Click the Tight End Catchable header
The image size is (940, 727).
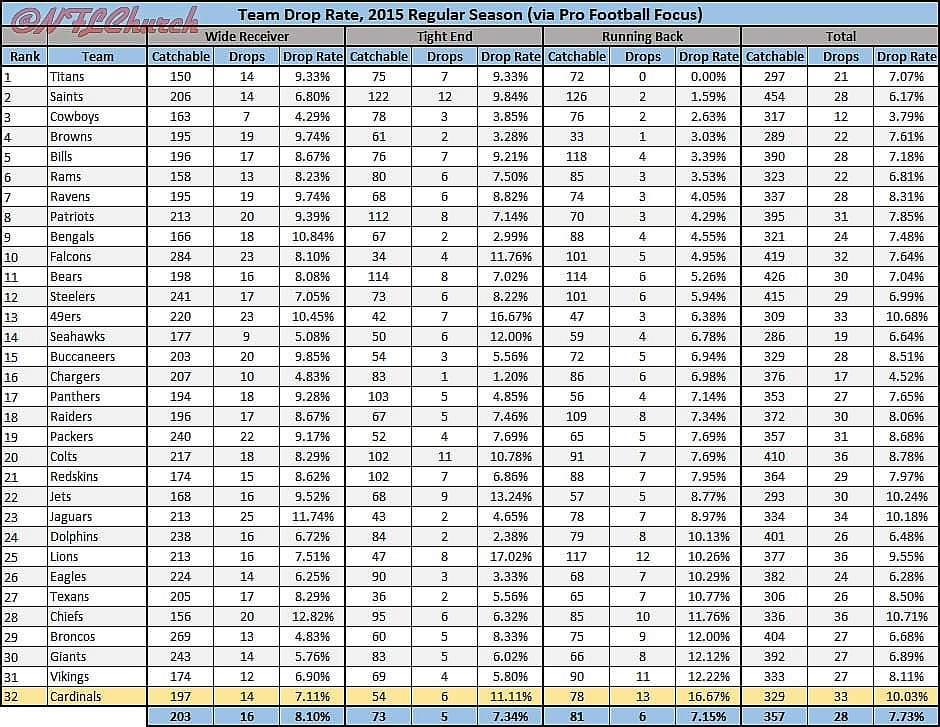click(x=378, y=56)
